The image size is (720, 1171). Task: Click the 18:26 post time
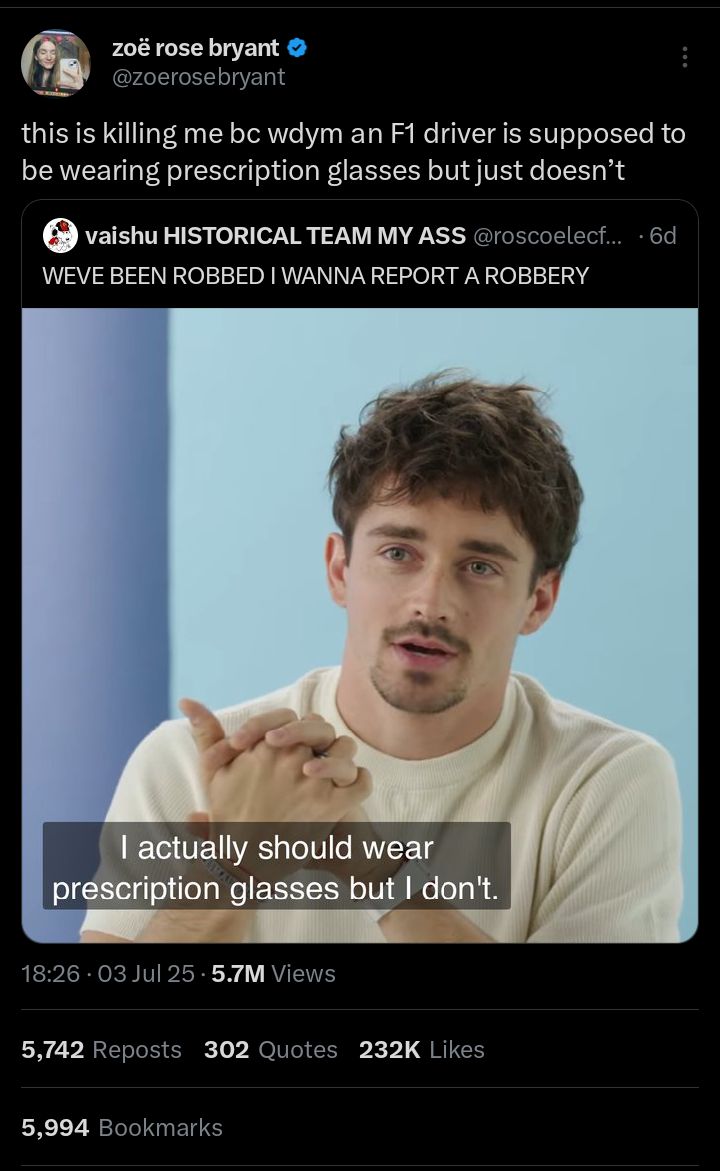[x=51, y=974]
